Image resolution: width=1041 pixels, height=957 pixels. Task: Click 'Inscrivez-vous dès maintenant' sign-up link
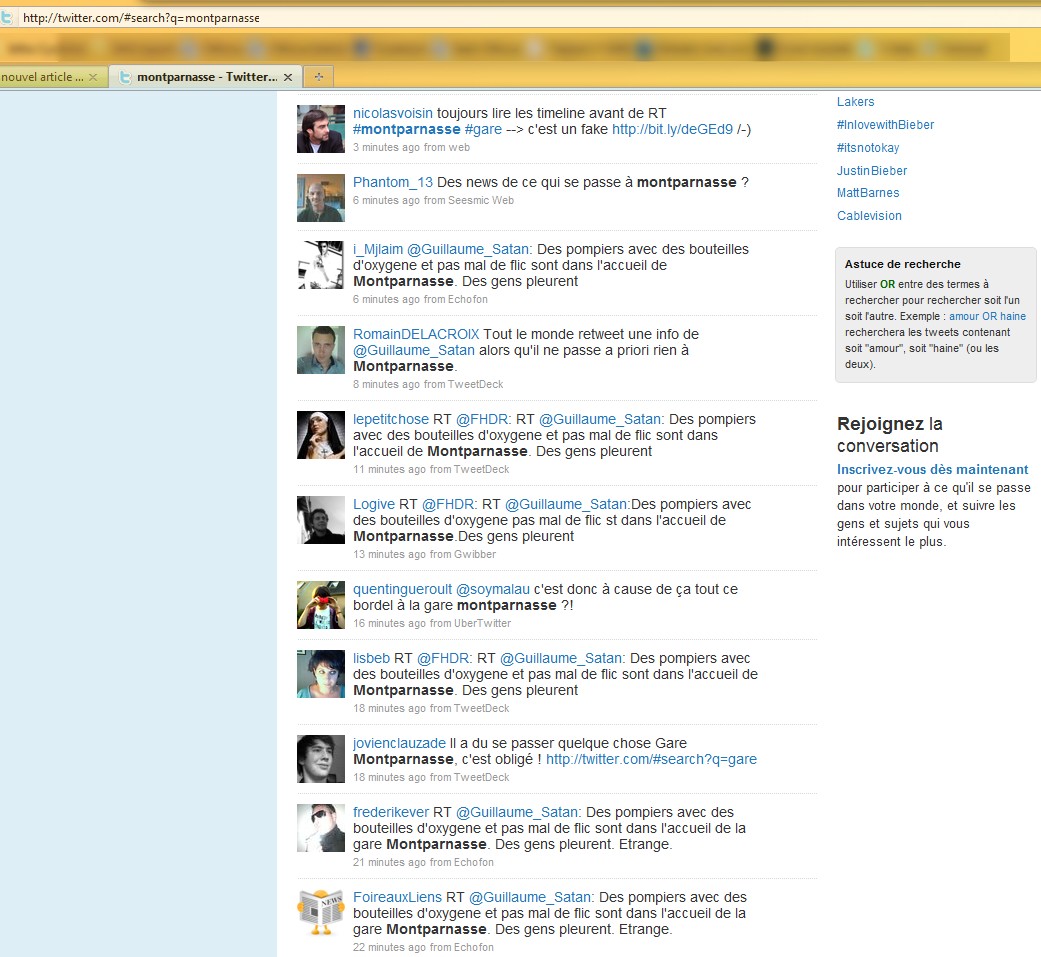(932, 470)
